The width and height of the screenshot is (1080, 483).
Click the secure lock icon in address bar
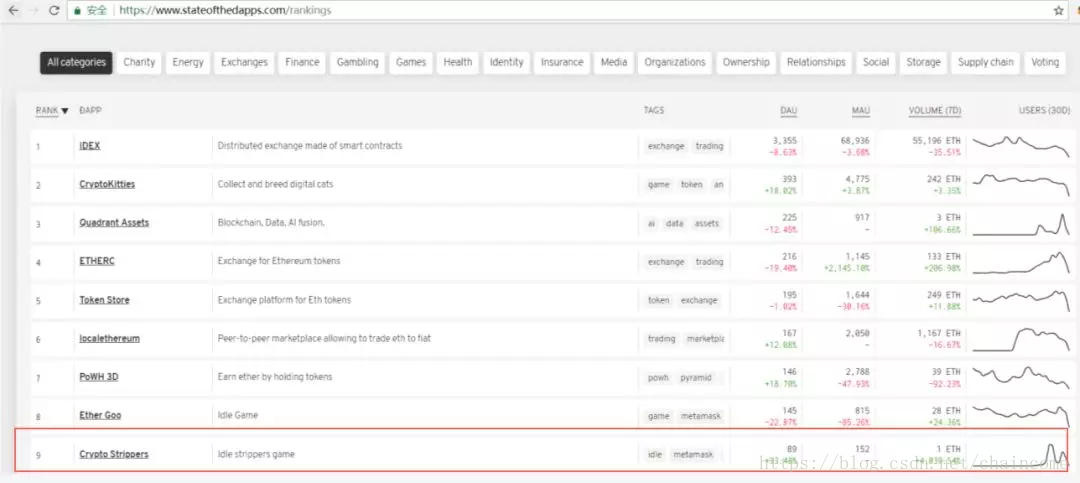click(77, 10)
